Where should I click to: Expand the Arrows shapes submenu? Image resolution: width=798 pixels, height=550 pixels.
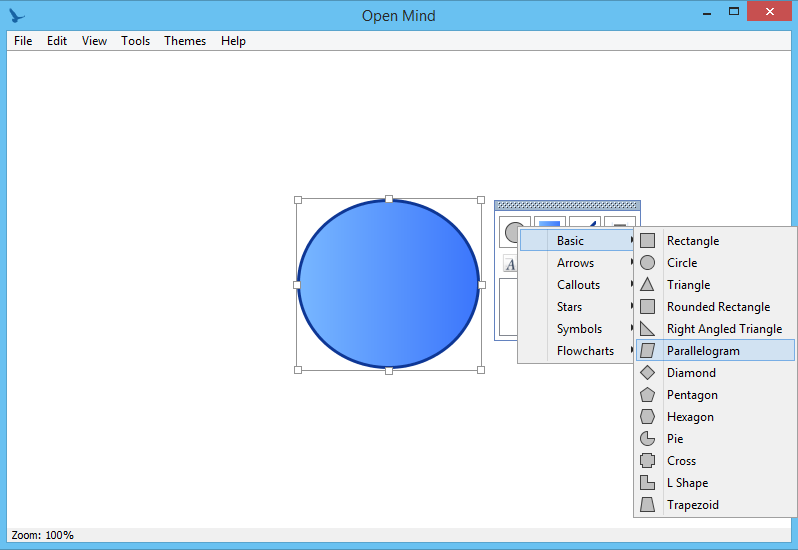pyautogui.click(x=577, y=263)
